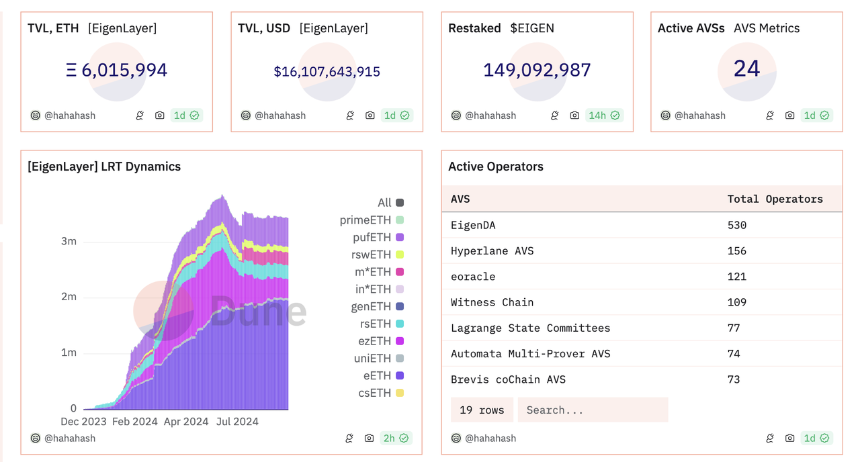Click the eETH legend color swatch
Image resolution: width=860 pixels, height=462 pixels.
[x=400, y=375]
